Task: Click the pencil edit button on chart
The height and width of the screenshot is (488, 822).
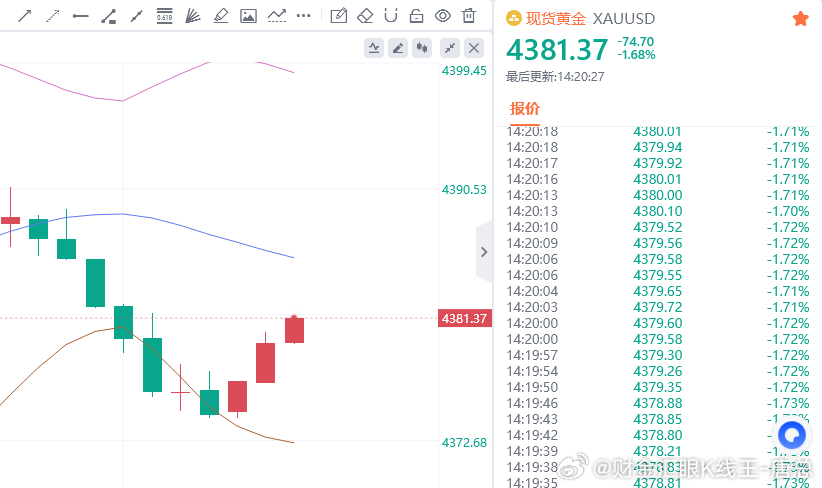Action: [x=398, y=48]
